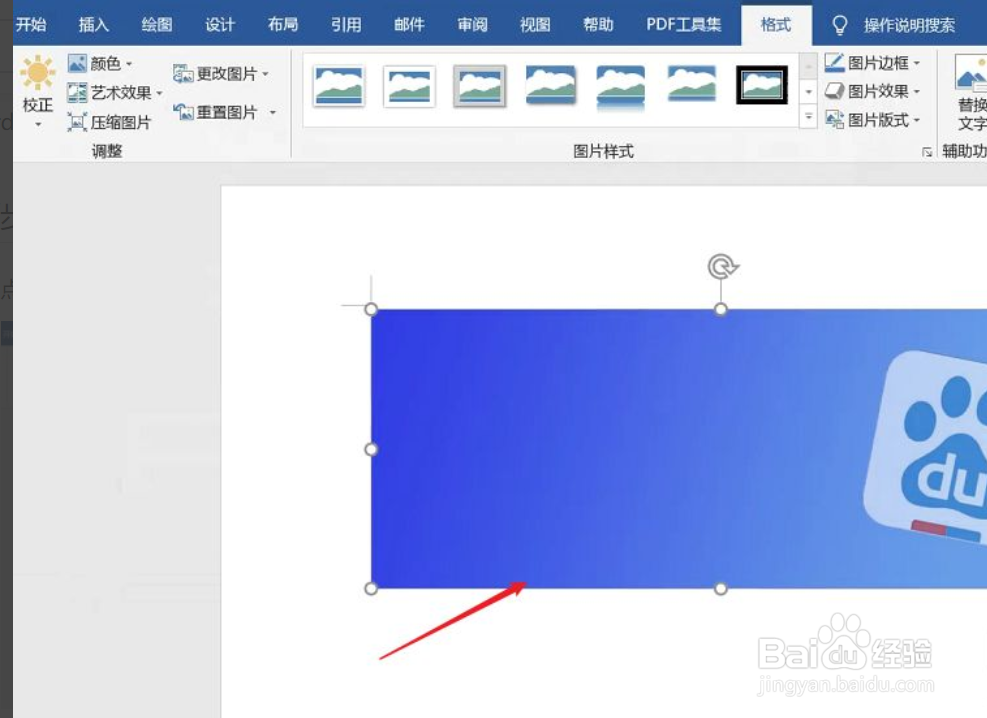Expand the 图片边框 dropdown arrow
The image size is (987, 718).
[916, 63]
